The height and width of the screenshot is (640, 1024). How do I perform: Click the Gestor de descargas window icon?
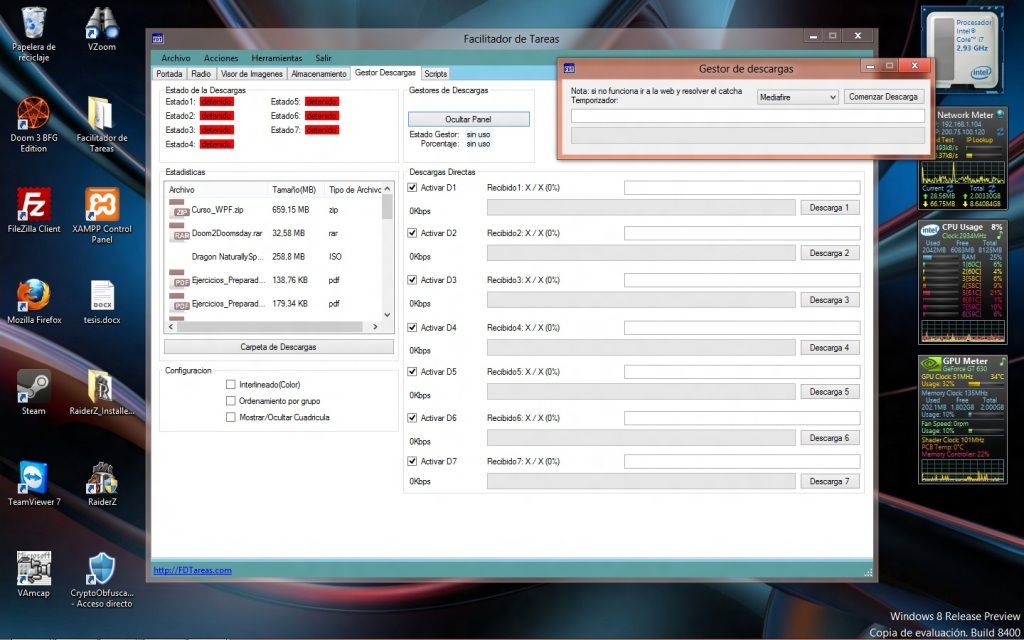(x=569, y=68)
